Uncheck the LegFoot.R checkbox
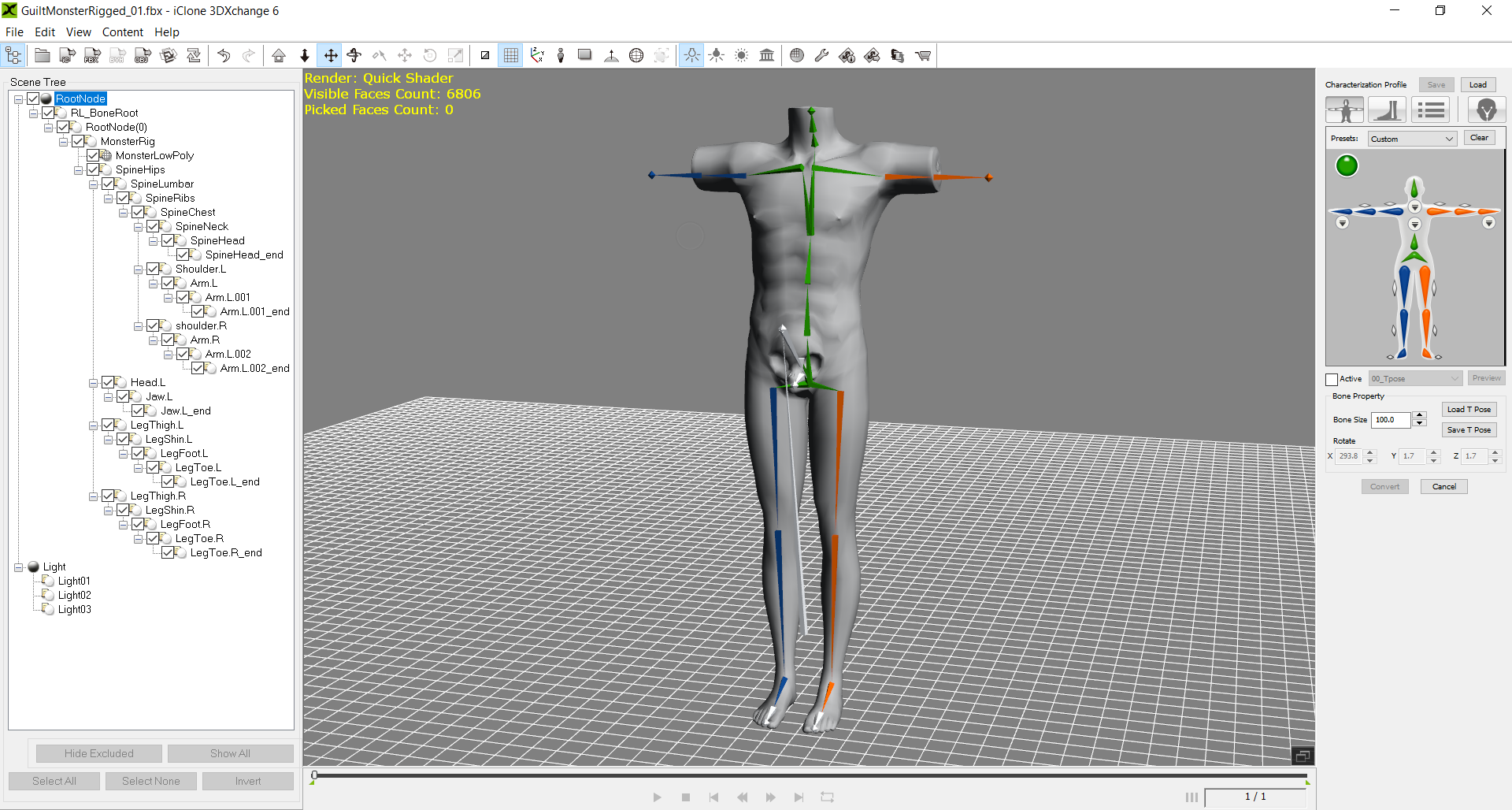 coord(138,524)
